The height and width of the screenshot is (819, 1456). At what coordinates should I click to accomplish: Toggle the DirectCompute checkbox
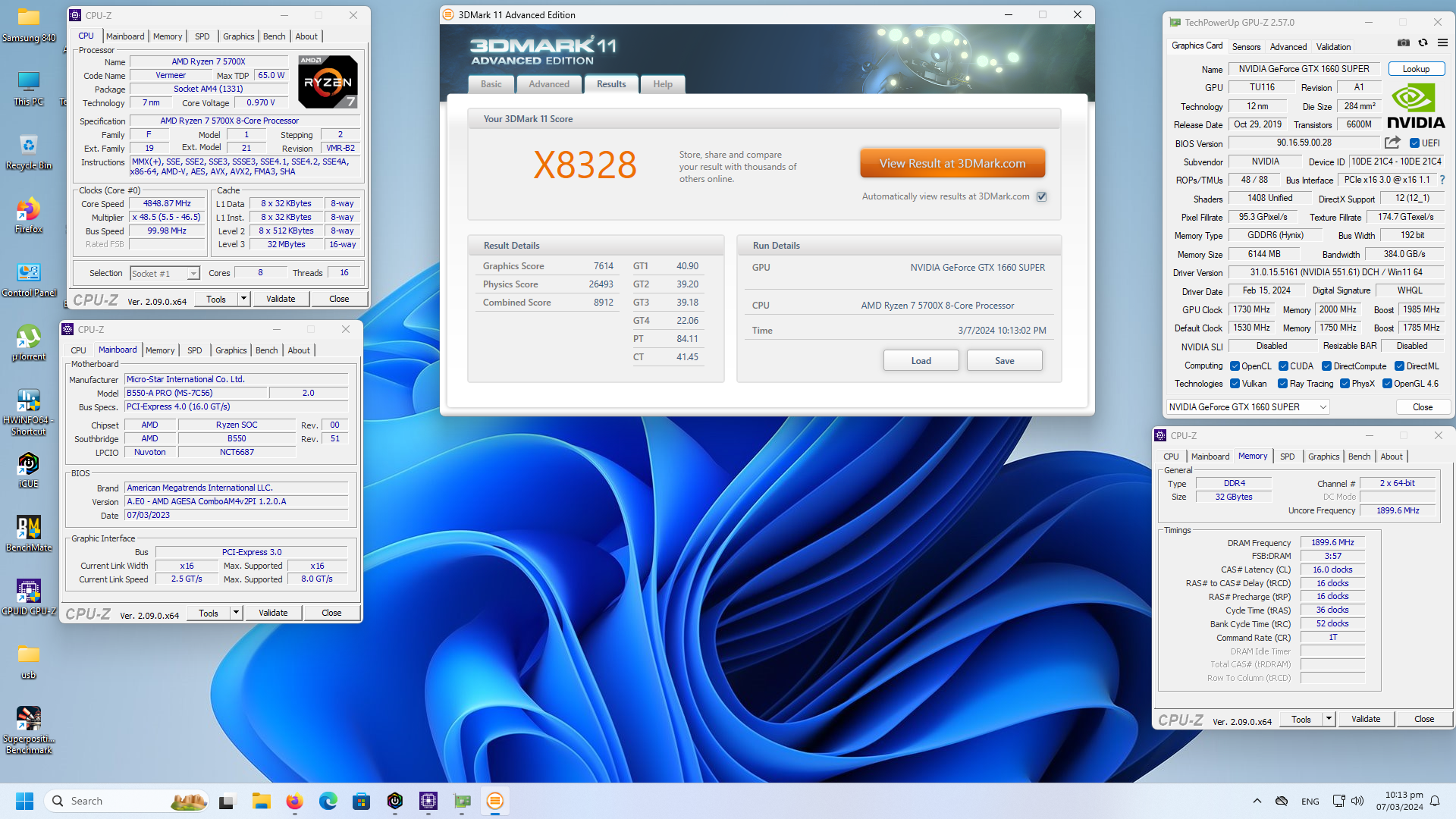click(1327, 366)
